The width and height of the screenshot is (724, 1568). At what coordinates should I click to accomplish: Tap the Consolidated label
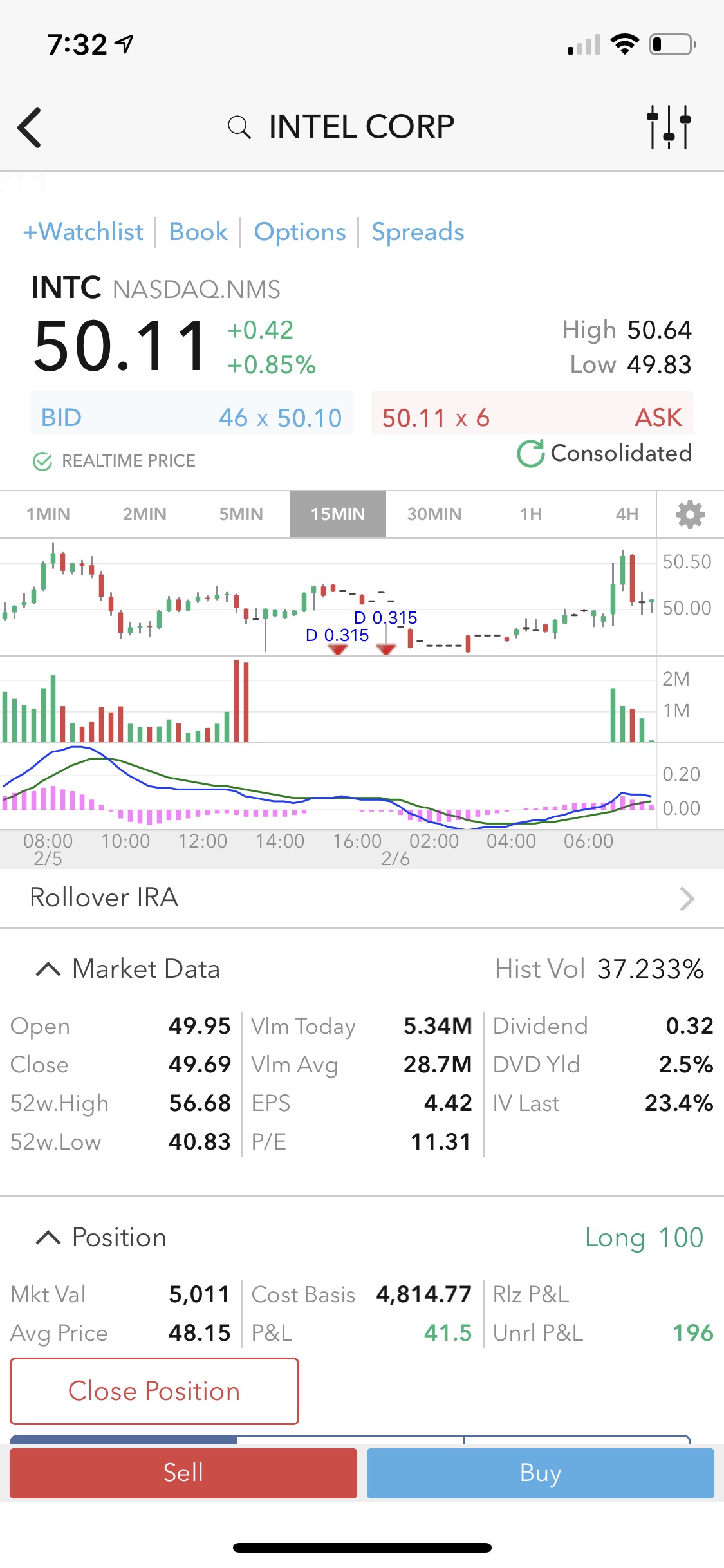coord(622,453)
